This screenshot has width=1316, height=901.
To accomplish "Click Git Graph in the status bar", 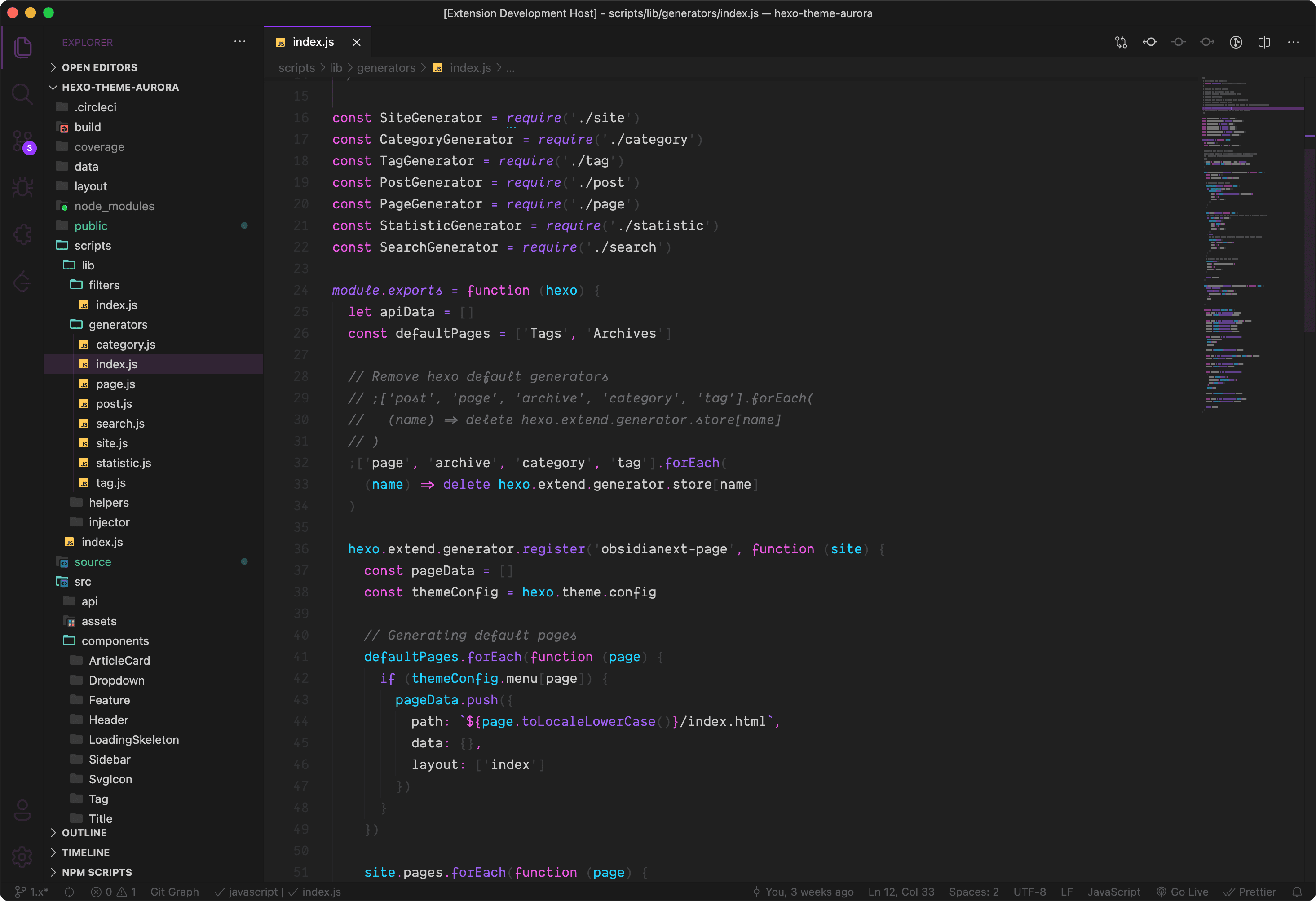I will point(174,892).
